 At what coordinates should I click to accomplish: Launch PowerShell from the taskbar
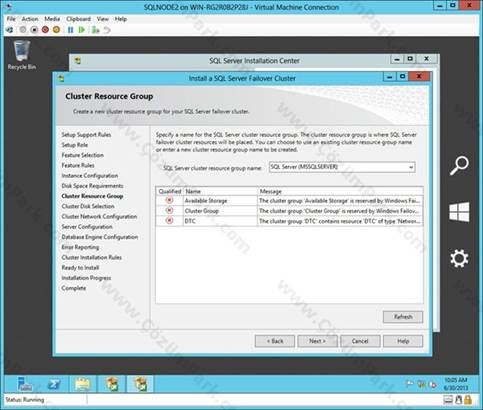point(54,384)
